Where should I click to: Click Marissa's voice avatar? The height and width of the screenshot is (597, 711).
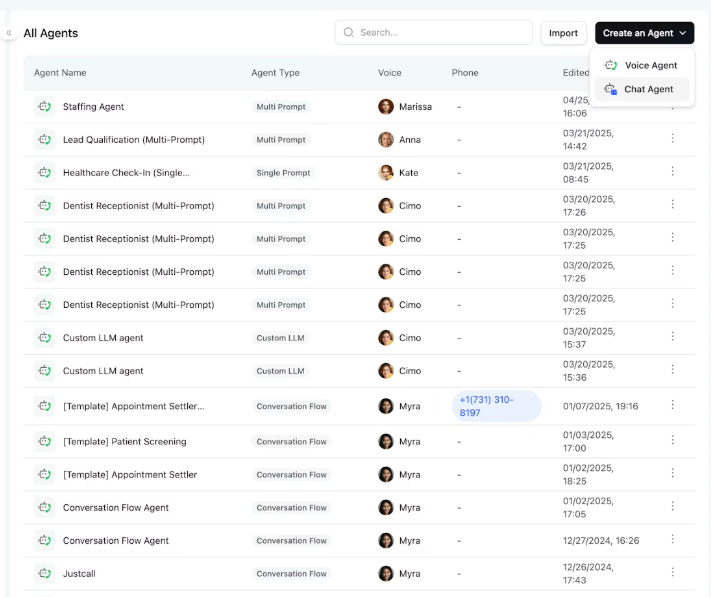(386, 107)
